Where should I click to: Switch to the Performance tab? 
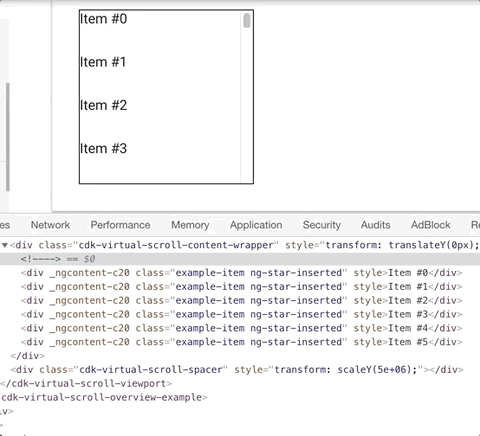[120, 225]
